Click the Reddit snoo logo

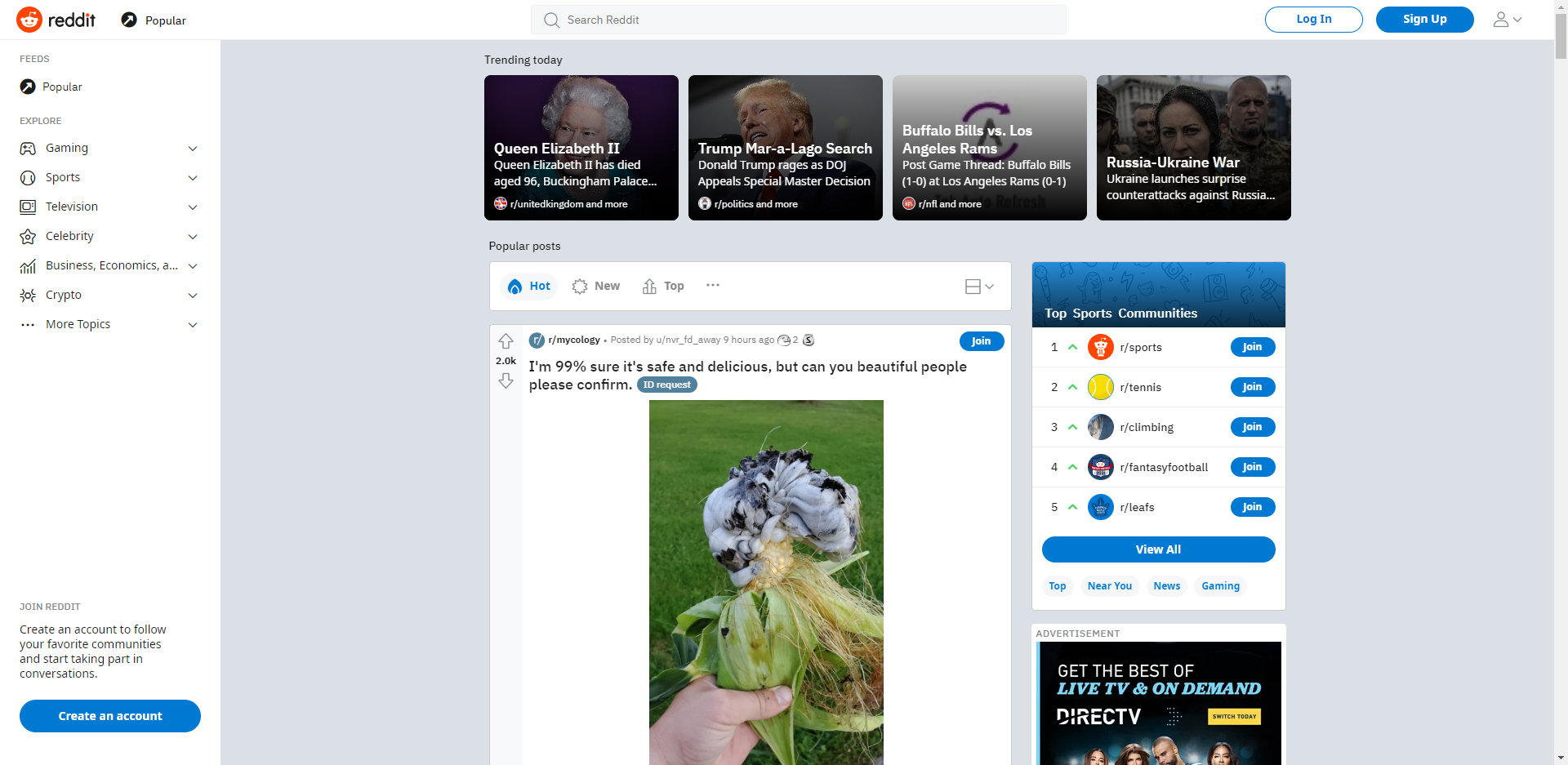click(x=29, y=20)
